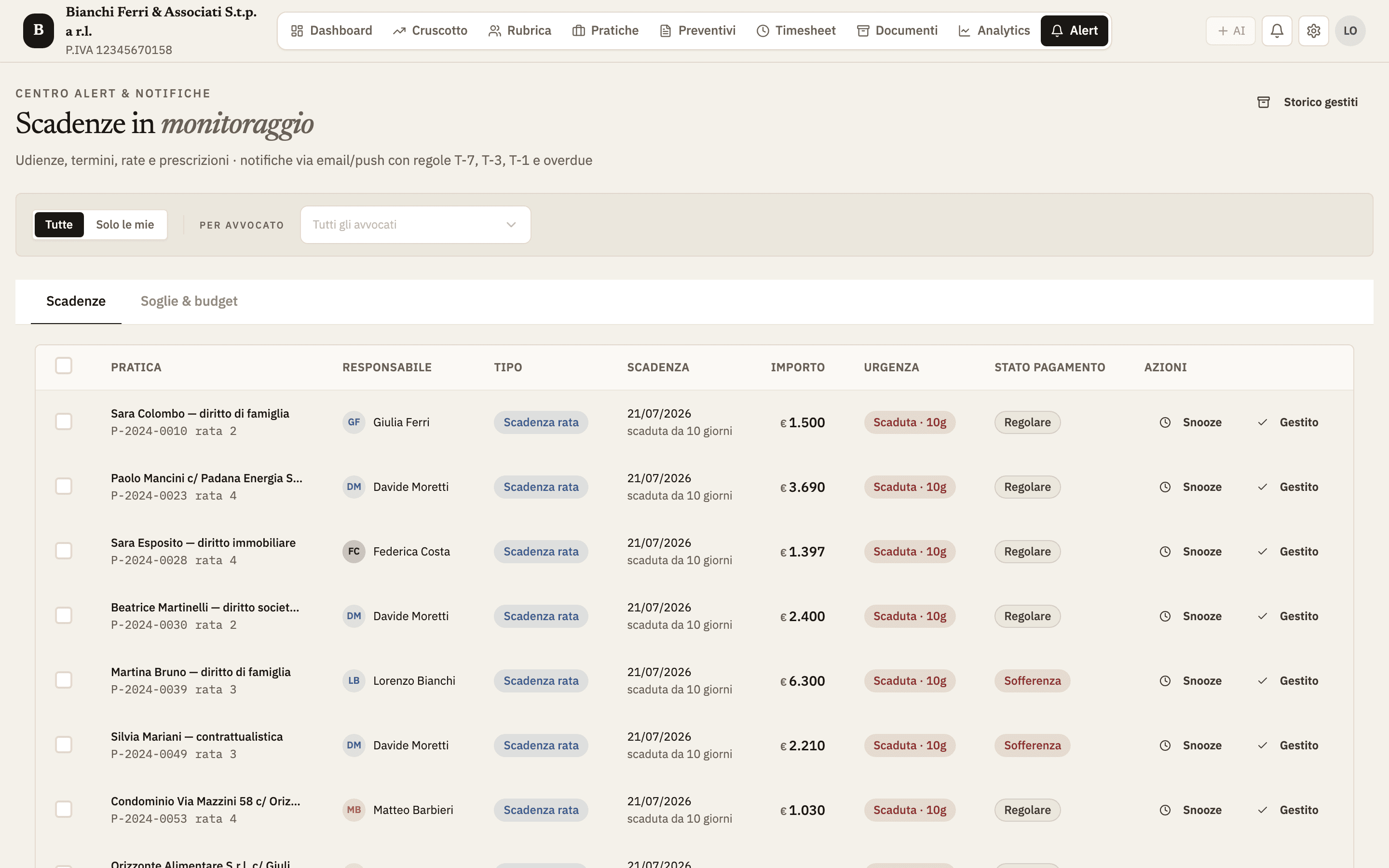Open Dashboard in top navigation
The image size is (1389, 868).
pos(331,30)
